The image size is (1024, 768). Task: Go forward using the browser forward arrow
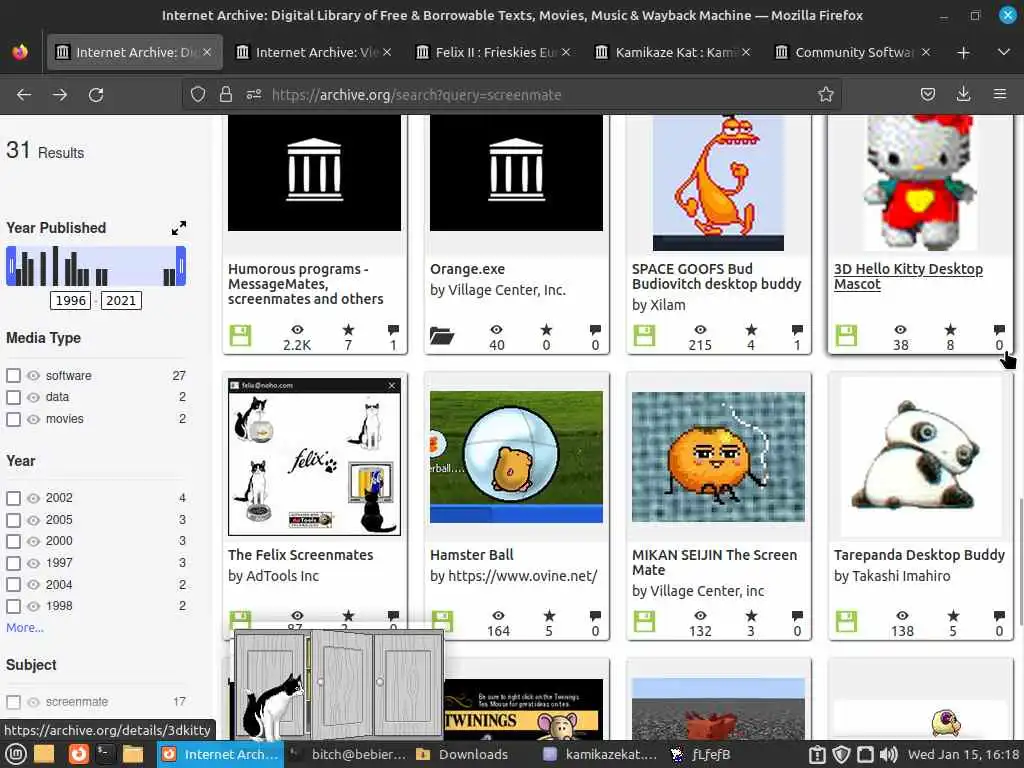(59, 95)
